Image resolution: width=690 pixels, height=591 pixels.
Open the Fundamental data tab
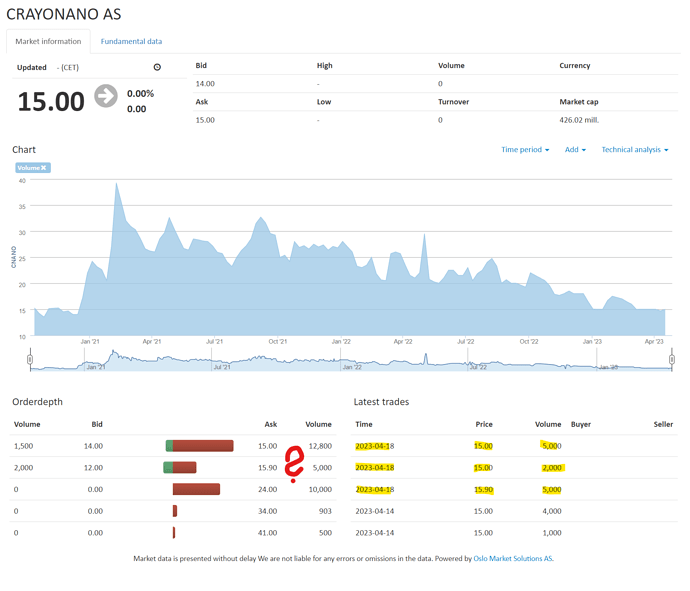(131, 41)
